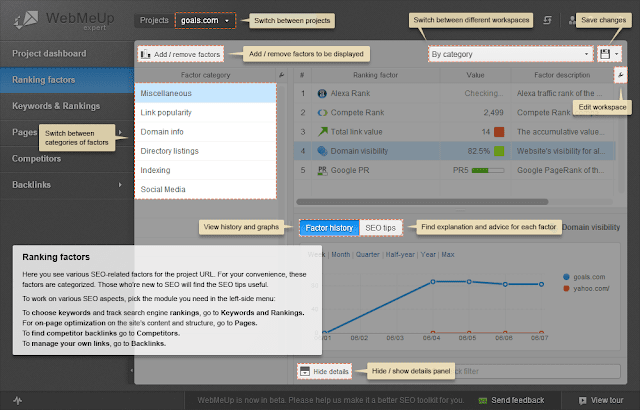Select the Half-year graph range
Screen dimensions: 640x410
tap(400, 255)
